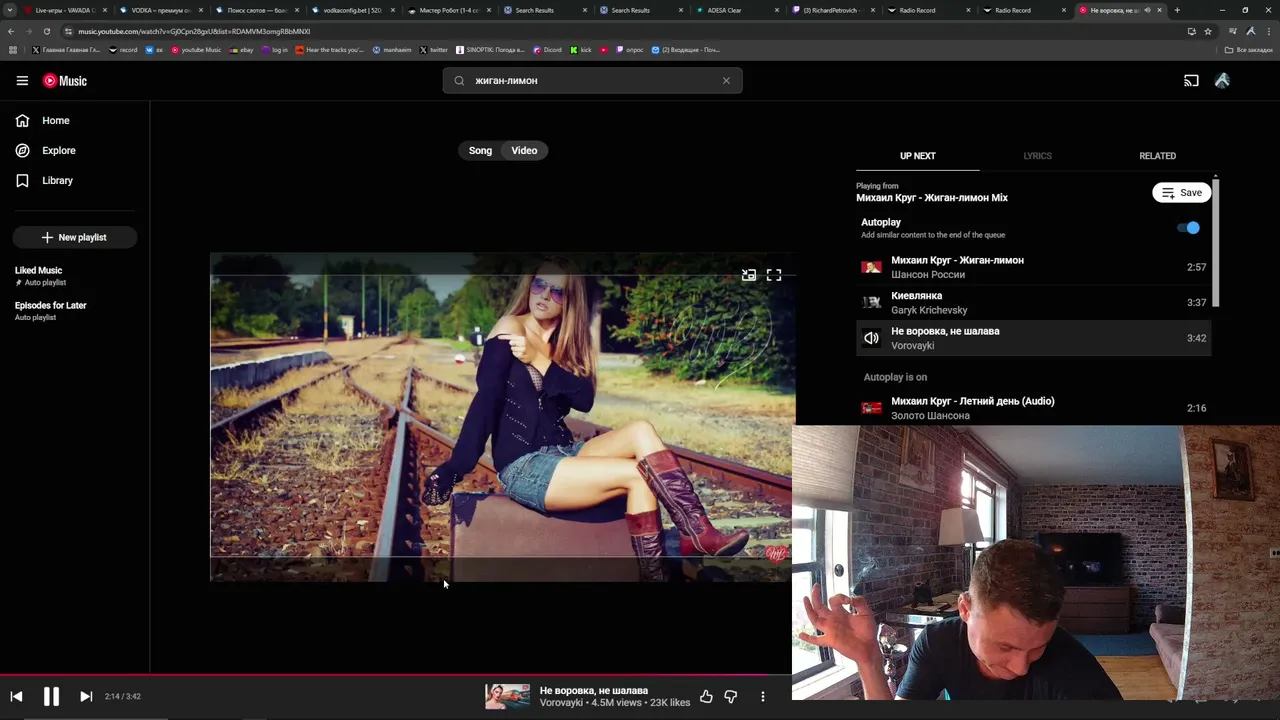Click the player bar song thumbnail
1280x720 pixels.
[x=507, y=697]
